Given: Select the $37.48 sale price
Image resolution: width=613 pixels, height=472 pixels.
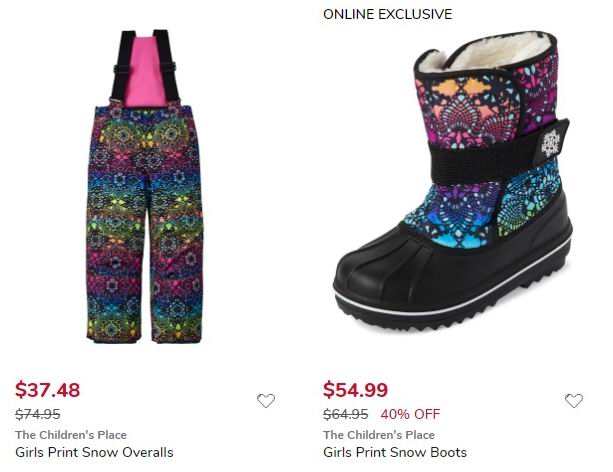Looking at the screenshot, I should [48, 389].
